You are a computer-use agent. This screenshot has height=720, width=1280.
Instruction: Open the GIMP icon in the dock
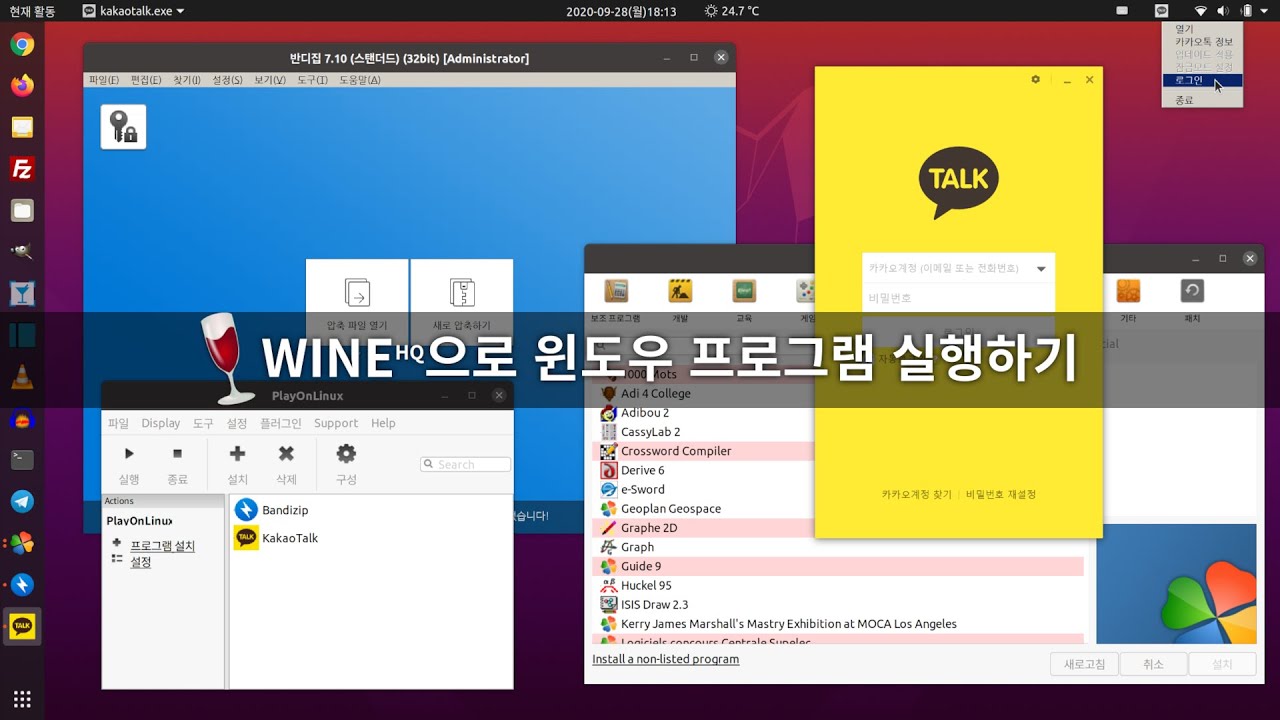click(22, 252)
